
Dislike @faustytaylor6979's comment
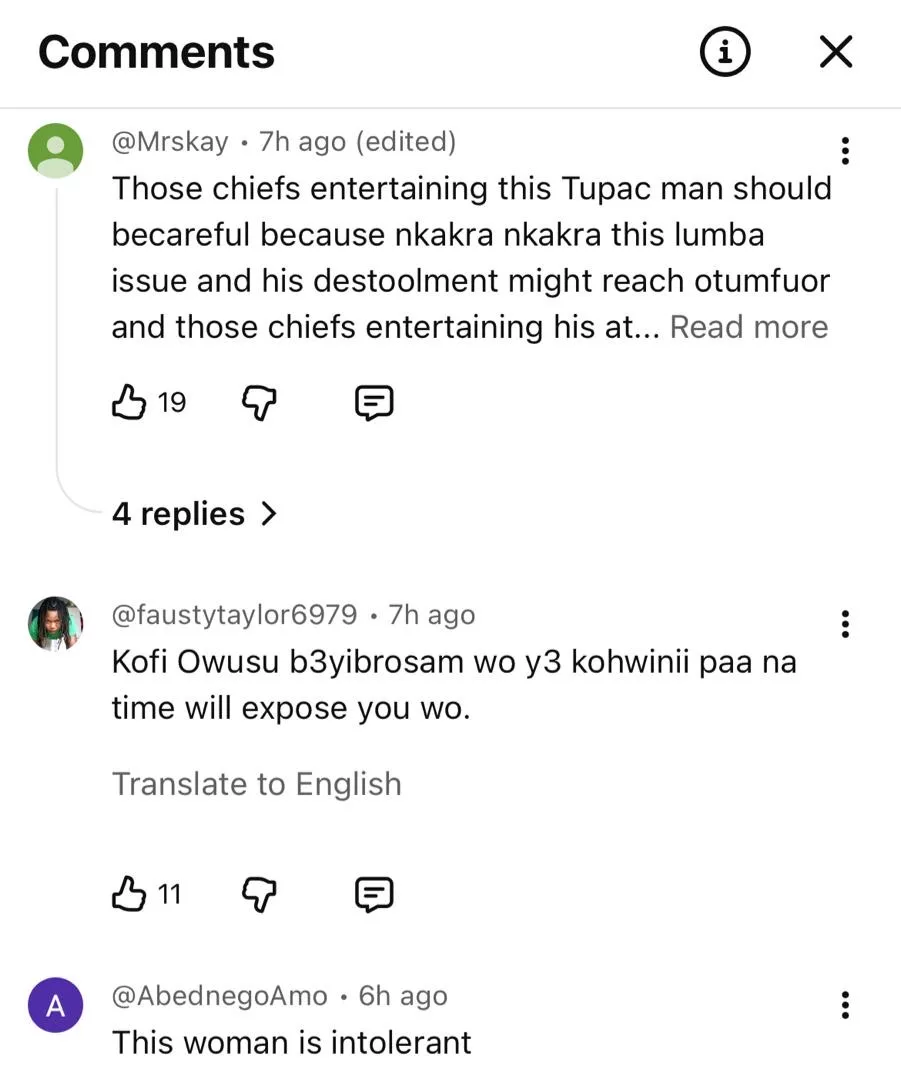coord(260,893)
